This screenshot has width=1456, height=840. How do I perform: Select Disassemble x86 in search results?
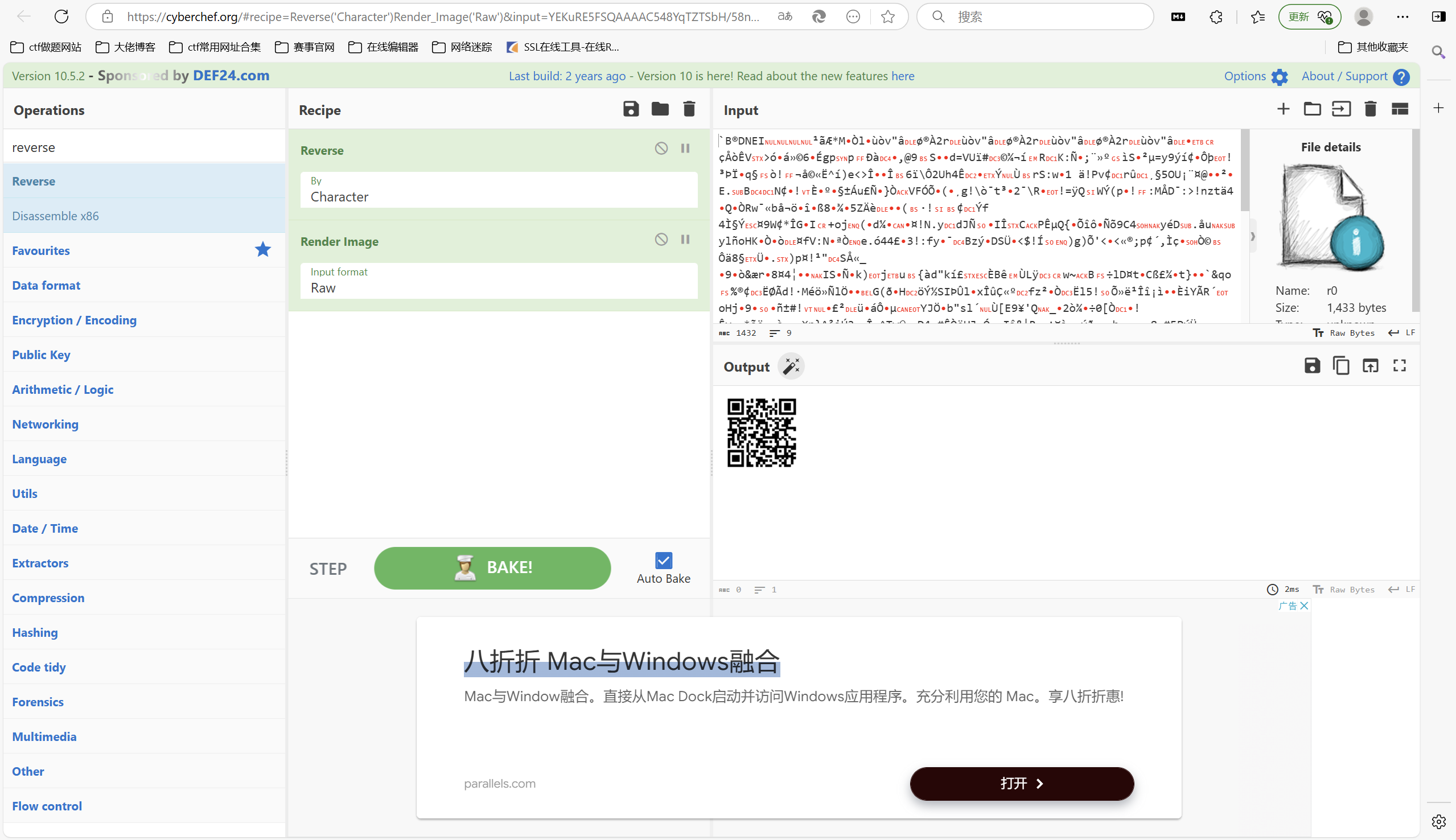click(143, 216)
